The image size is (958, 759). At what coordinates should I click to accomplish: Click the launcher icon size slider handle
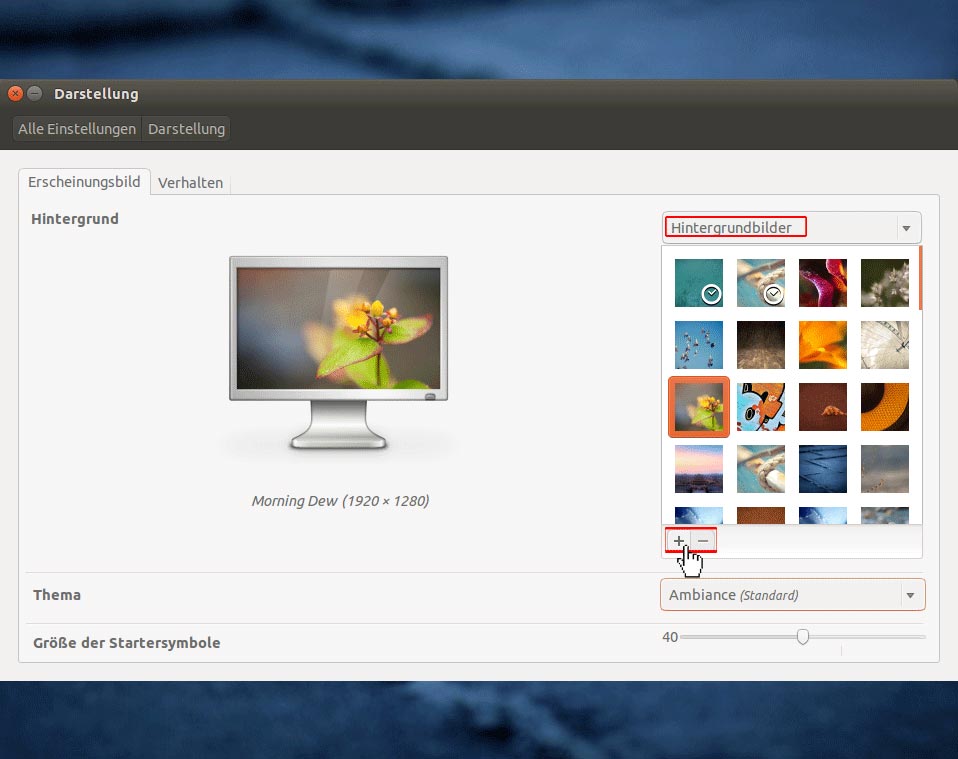click(802, 637)
